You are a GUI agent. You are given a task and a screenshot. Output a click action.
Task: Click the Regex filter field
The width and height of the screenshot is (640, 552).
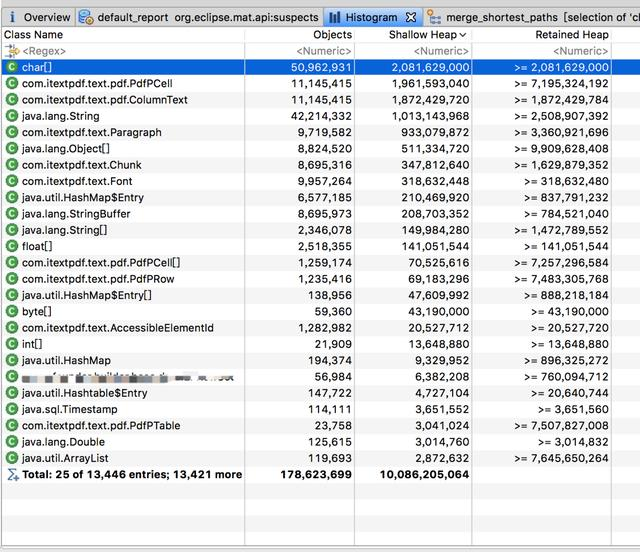tap(123, 51)
